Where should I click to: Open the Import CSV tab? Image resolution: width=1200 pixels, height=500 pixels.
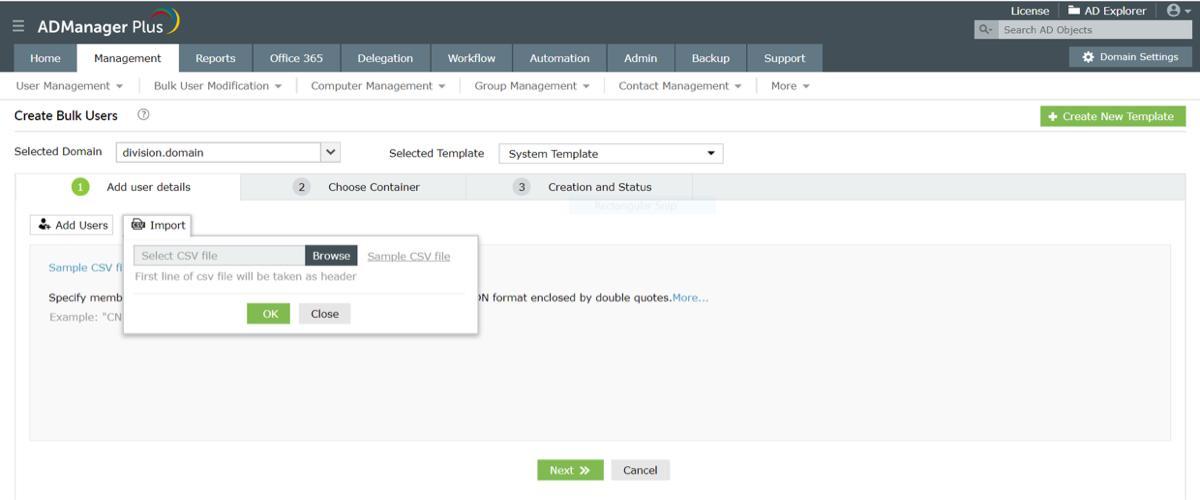(x=158, y=225)
